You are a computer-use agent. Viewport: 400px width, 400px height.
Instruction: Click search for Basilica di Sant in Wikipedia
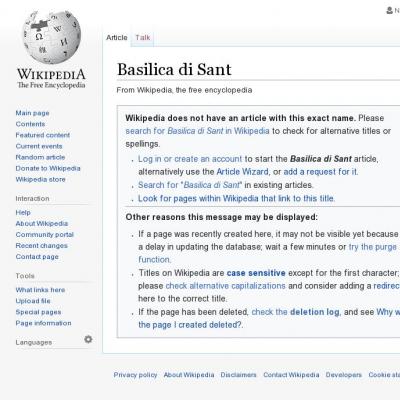point(197,131)
